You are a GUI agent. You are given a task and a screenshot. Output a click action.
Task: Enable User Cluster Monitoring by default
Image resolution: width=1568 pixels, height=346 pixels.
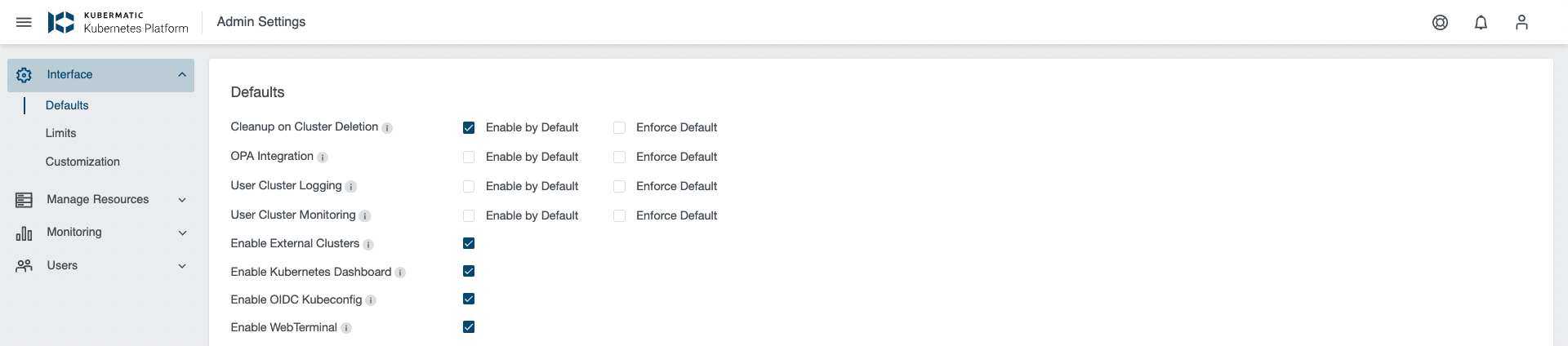tap(469, 215)
